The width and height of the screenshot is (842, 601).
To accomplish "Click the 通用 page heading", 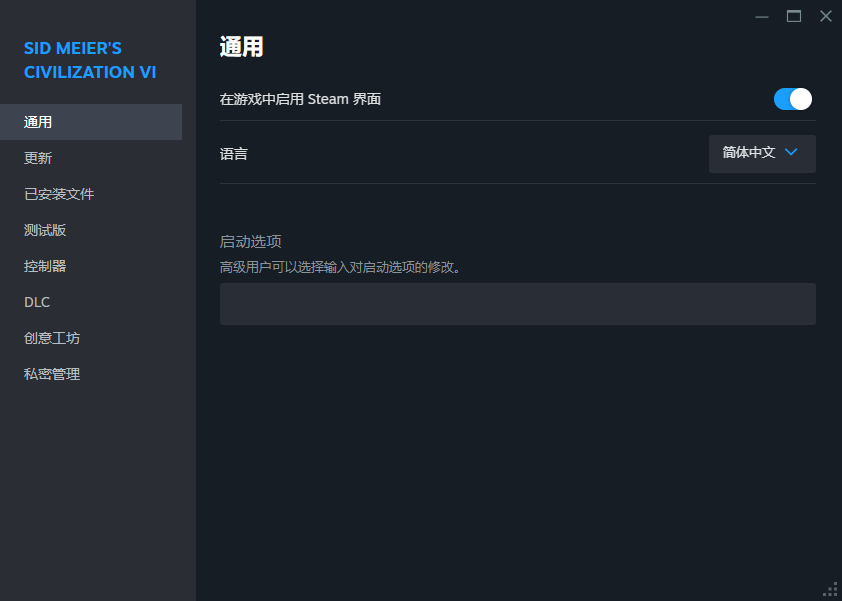I will [x=241, y=47].
